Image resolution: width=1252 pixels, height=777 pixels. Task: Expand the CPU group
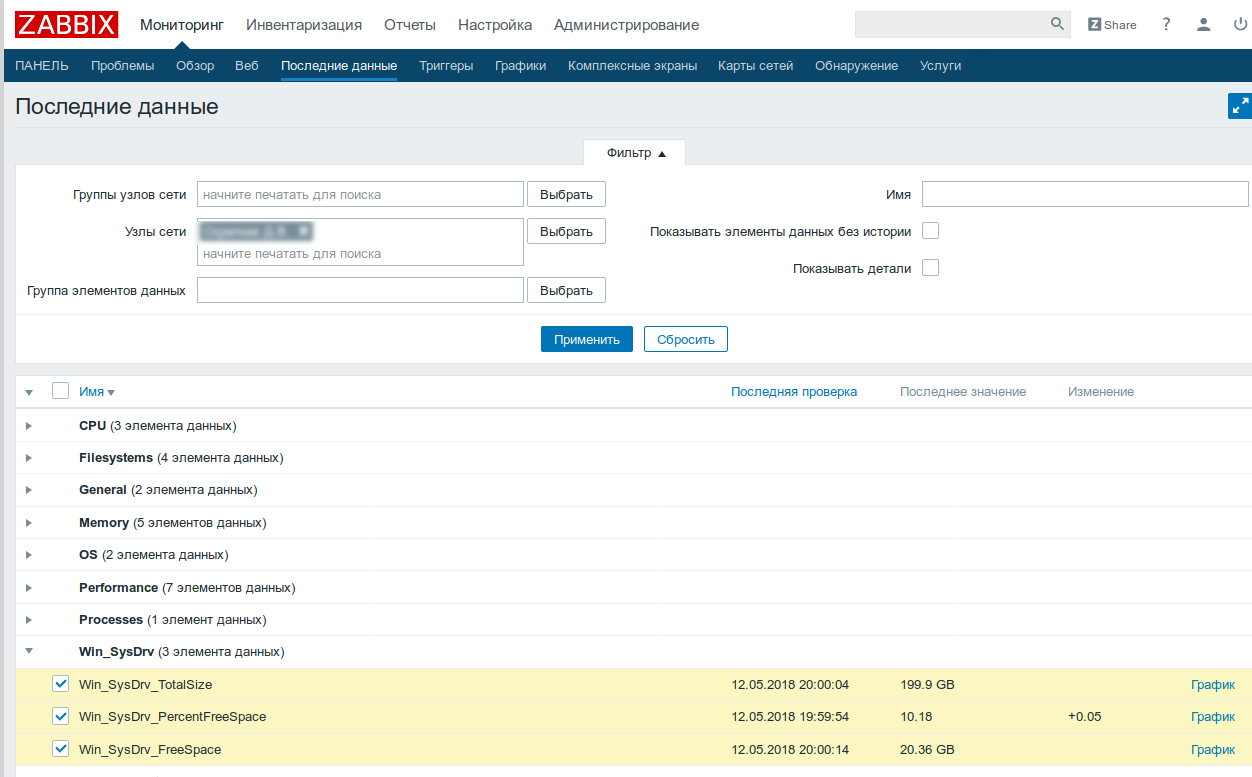[29, 426]
